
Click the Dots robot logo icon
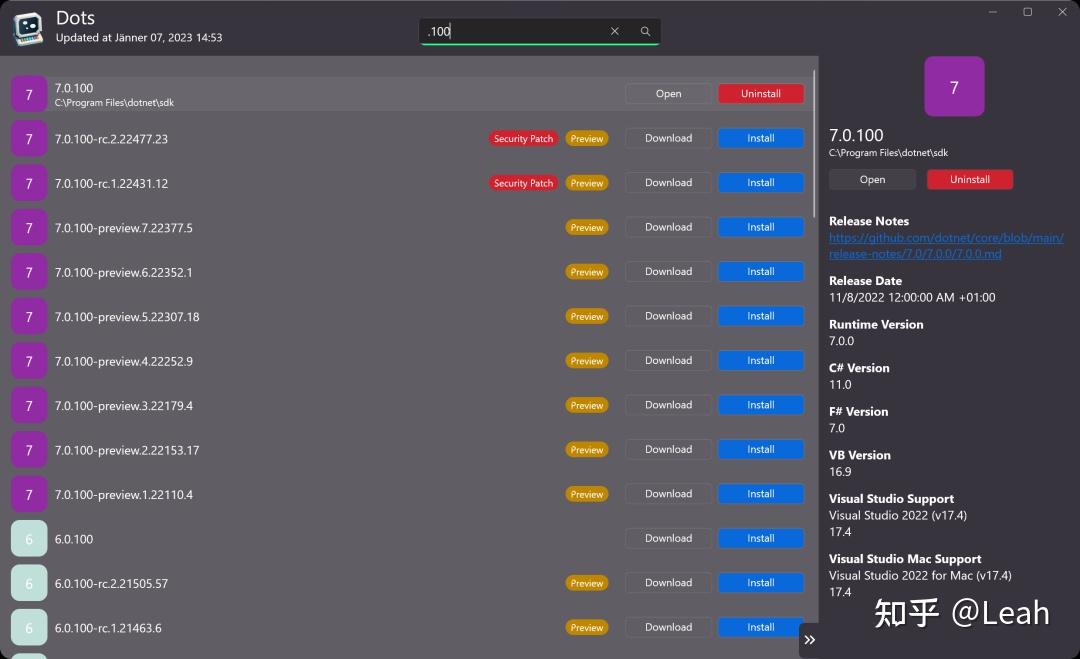coord(27,28)
